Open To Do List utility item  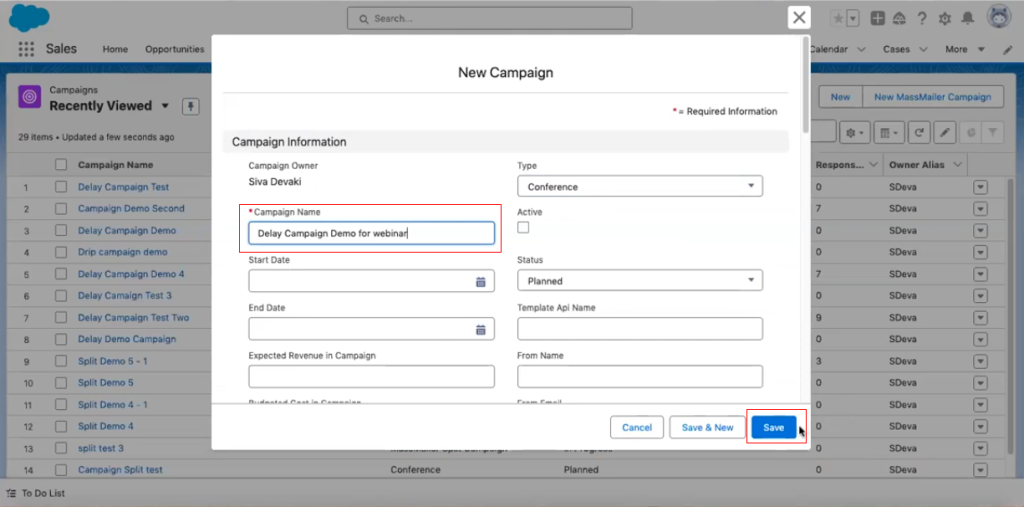[37, 493]
